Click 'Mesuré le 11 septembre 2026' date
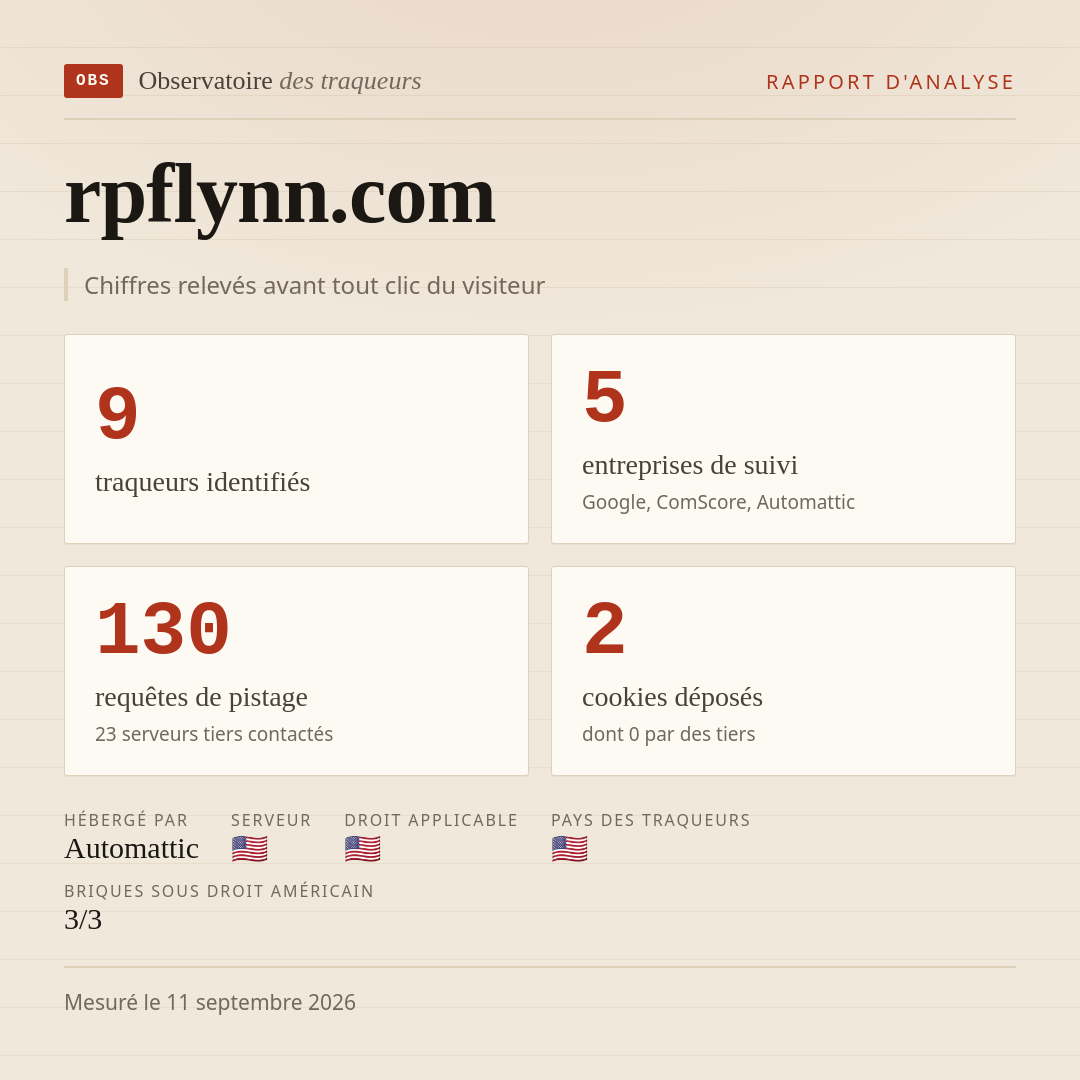This screenshot has height=1080, width=1080. pyautogui.click(x=210, y=1002)
